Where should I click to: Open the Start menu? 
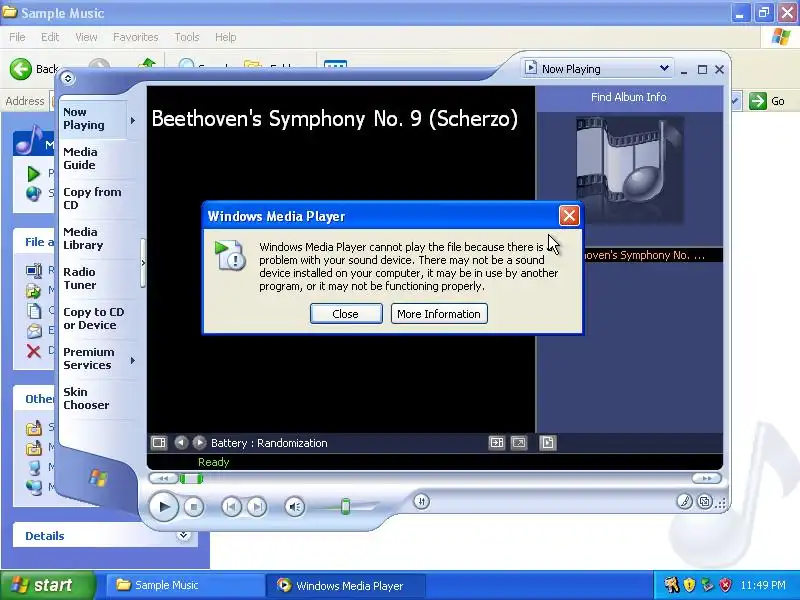coord(48,585)
